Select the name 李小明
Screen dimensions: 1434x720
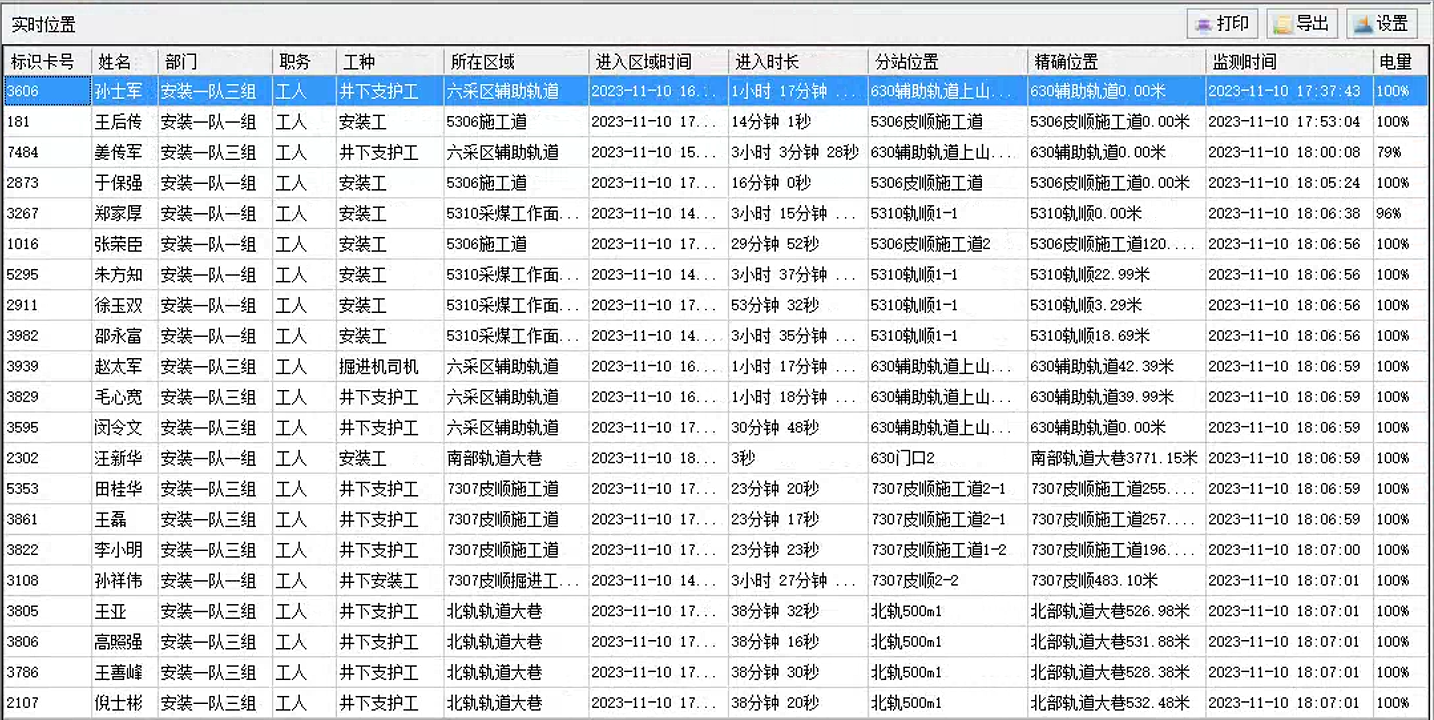pos(118,551)
